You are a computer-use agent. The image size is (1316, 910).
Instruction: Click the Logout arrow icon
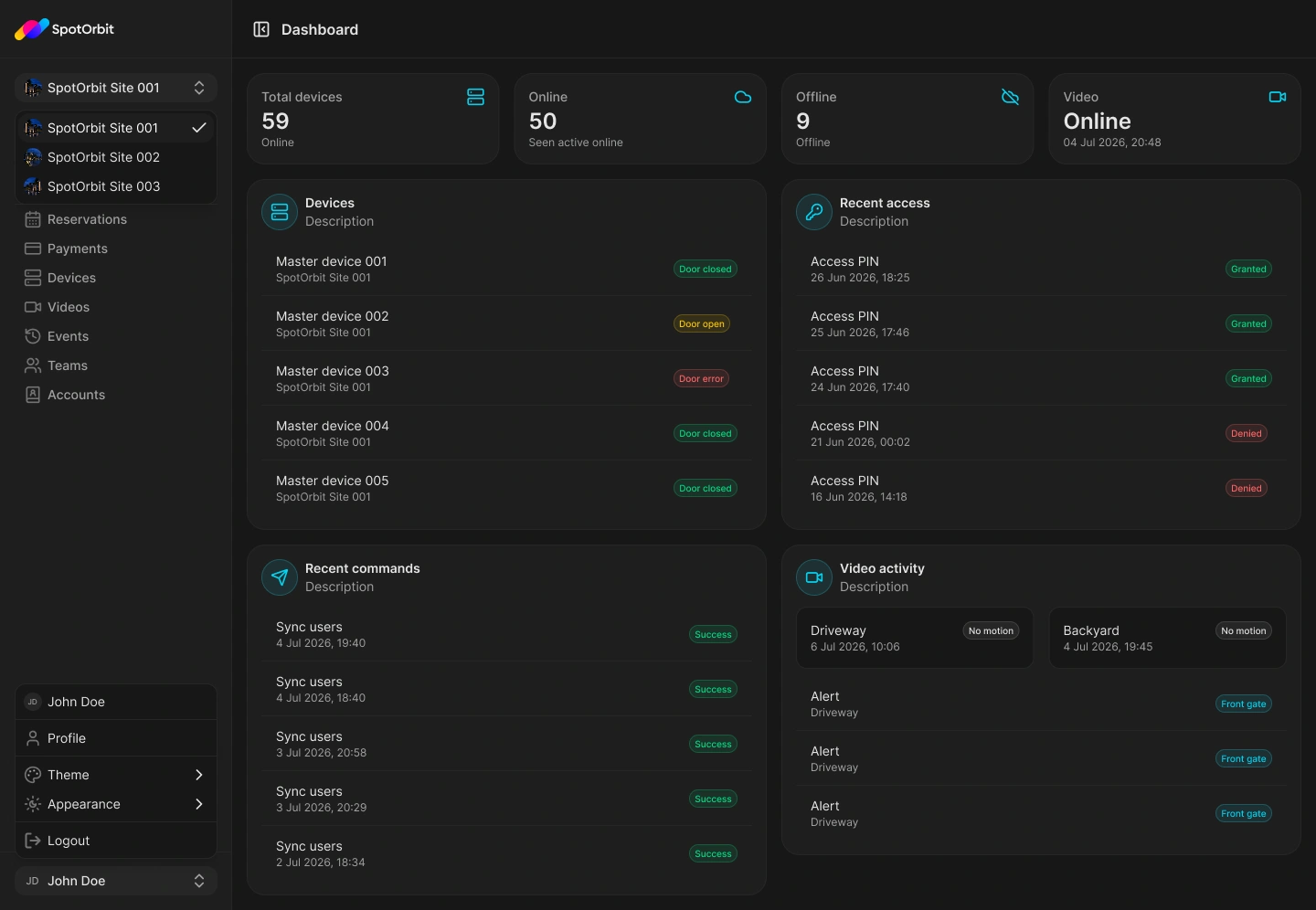click(33, 841)
